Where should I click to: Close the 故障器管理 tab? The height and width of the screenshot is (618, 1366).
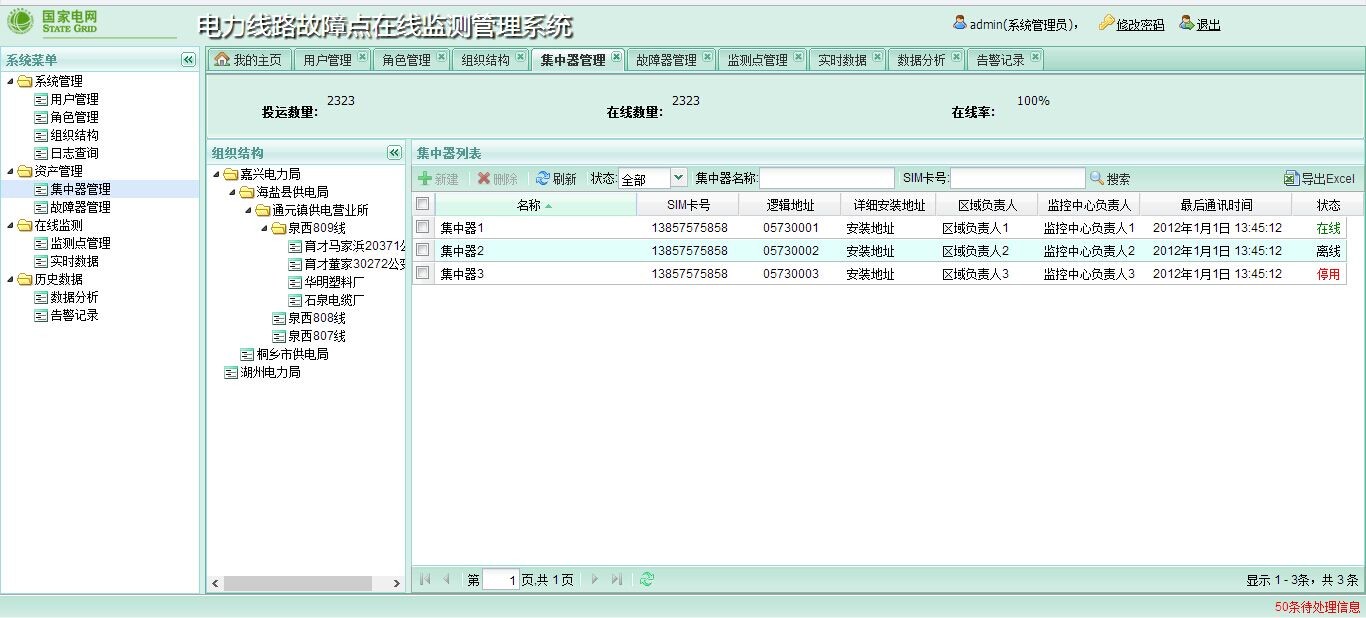point(706,58)
